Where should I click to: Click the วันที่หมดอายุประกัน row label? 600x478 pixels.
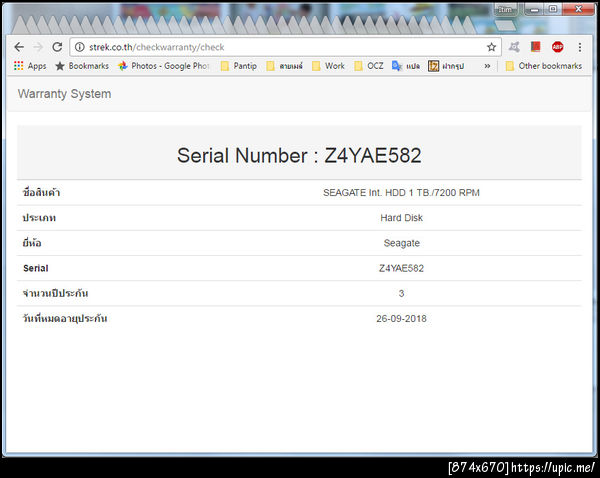tap(65, 318)
